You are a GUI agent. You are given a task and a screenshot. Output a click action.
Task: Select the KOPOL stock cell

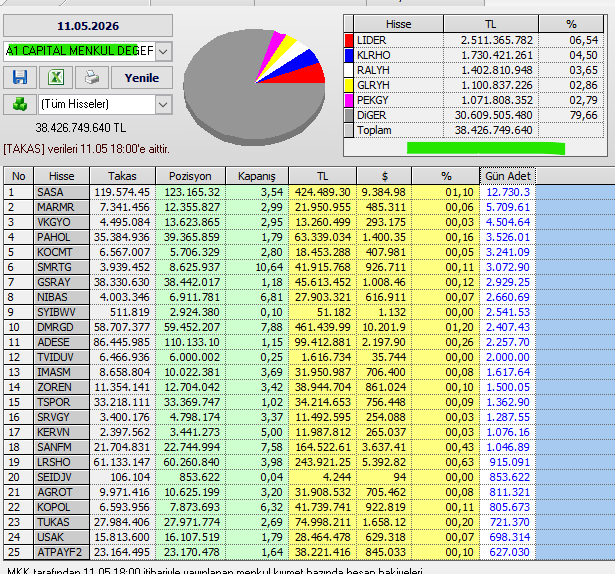62,507
